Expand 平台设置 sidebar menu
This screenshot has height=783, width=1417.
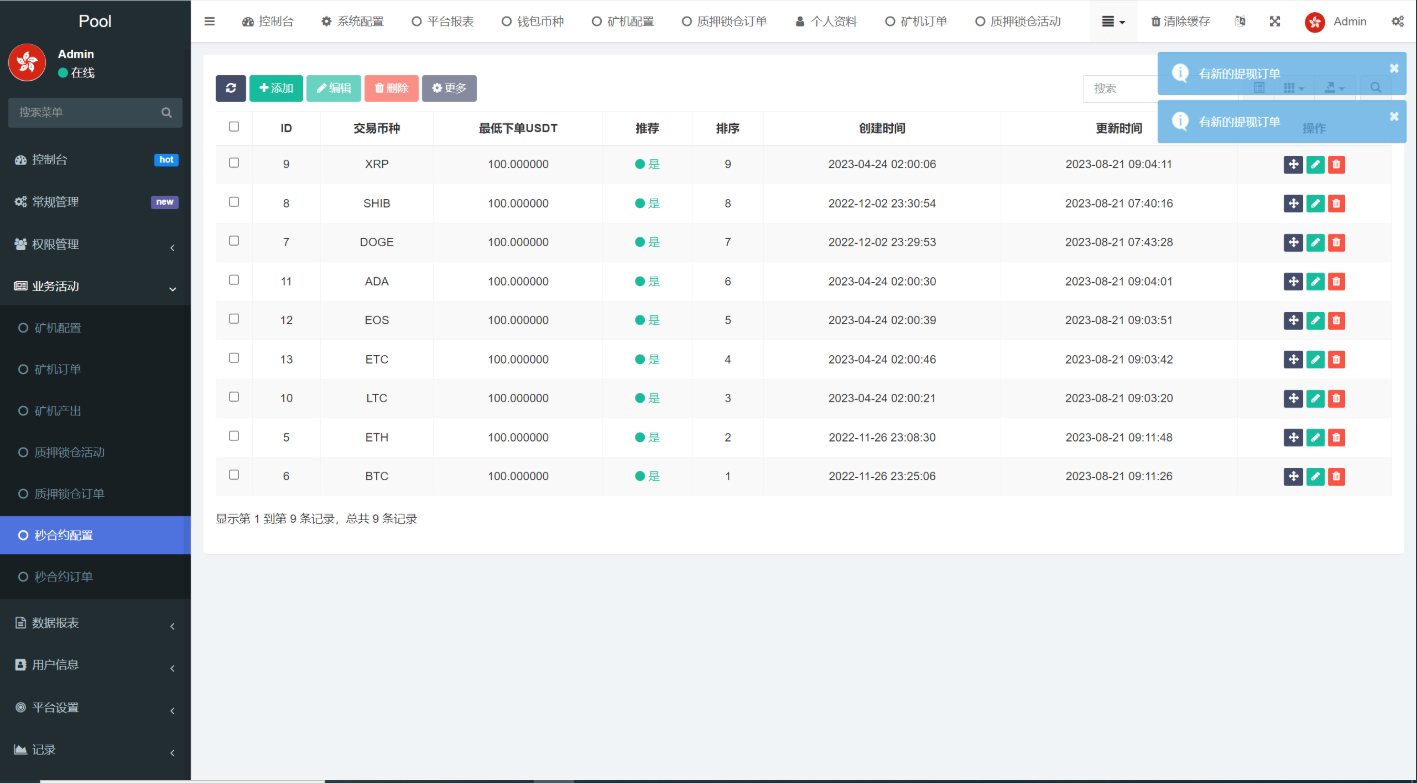[95, 707]
